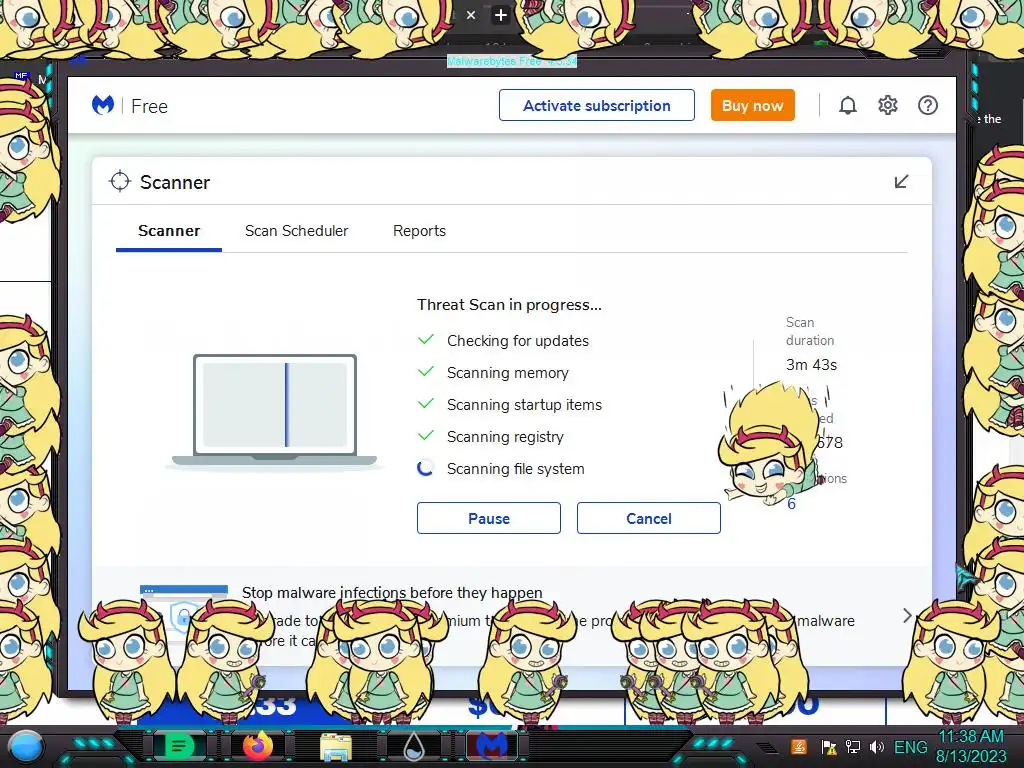This screenshot has width=1024, height=768.
Task: Show next promo with right chevron
Action: [x=907, y=615]
